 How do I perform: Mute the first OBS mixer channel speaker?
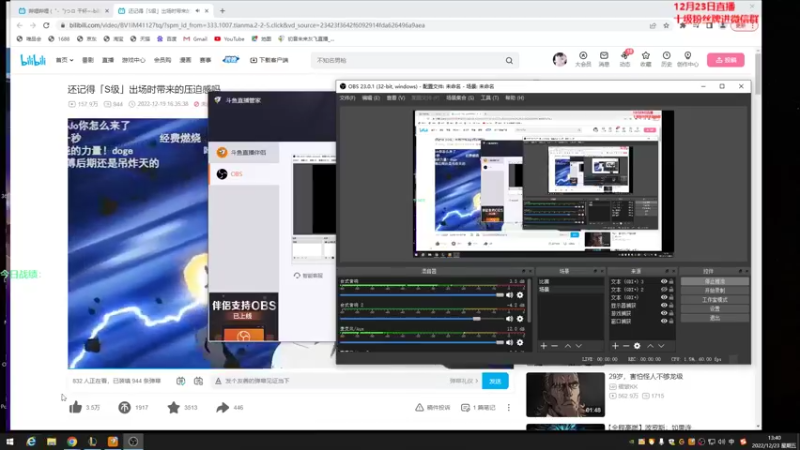pyautogui.click(x=509, y=295)
